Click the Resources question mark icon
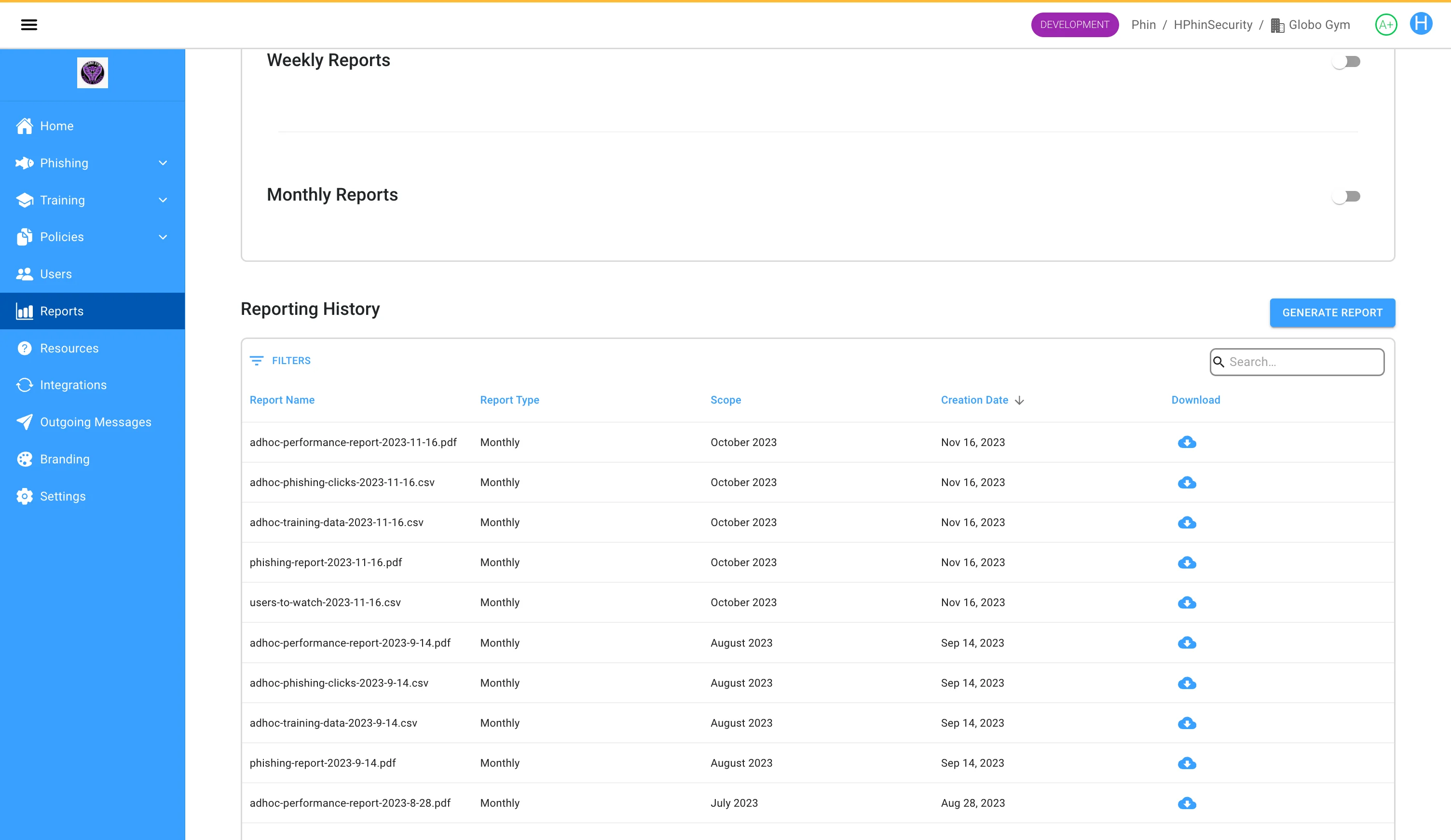The height and width of the screenshot is (840, 1451). [x=24, y=348]
